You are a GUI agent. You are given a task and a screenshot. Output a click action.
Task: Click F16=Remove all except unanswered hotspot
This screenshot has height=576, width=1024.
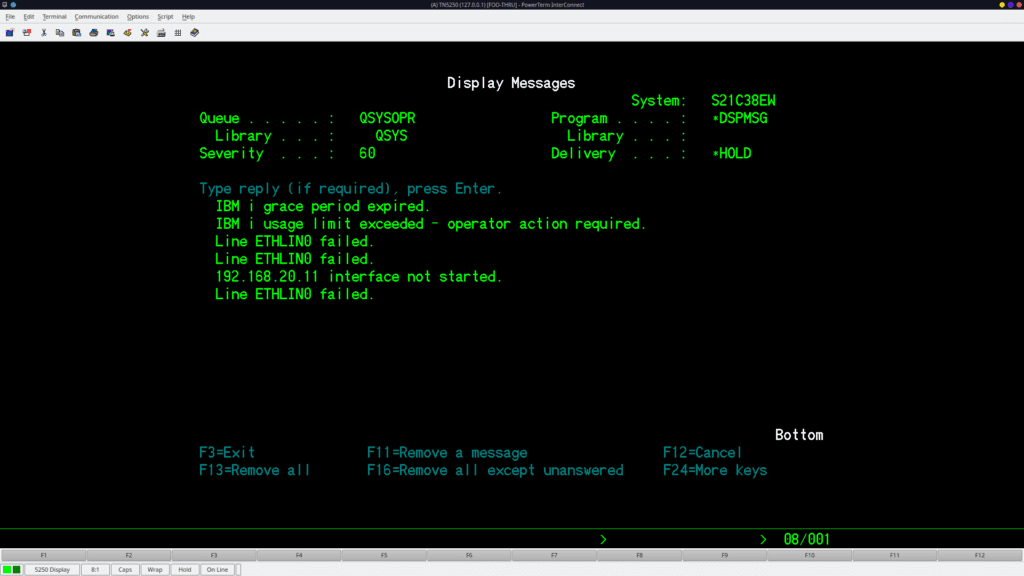(x=495, y=470)
